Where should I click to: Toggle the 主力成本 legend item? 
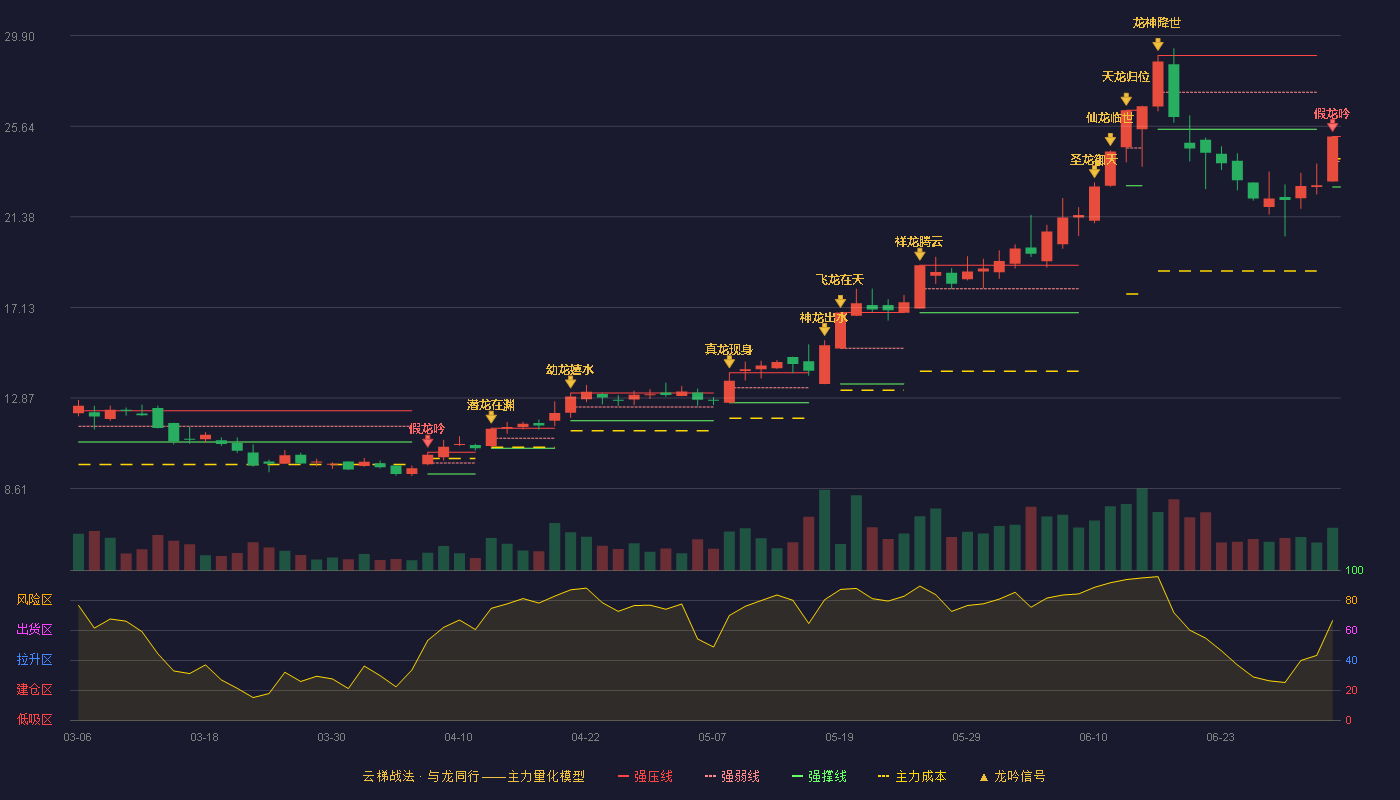pyautogui.click(x=912, y=776)
